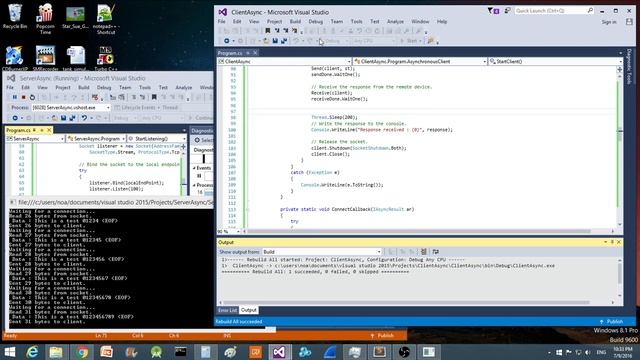640x360 pixels.
Task: Close the ClientAsync Program.cs tab
Action: tap(255, 53)
